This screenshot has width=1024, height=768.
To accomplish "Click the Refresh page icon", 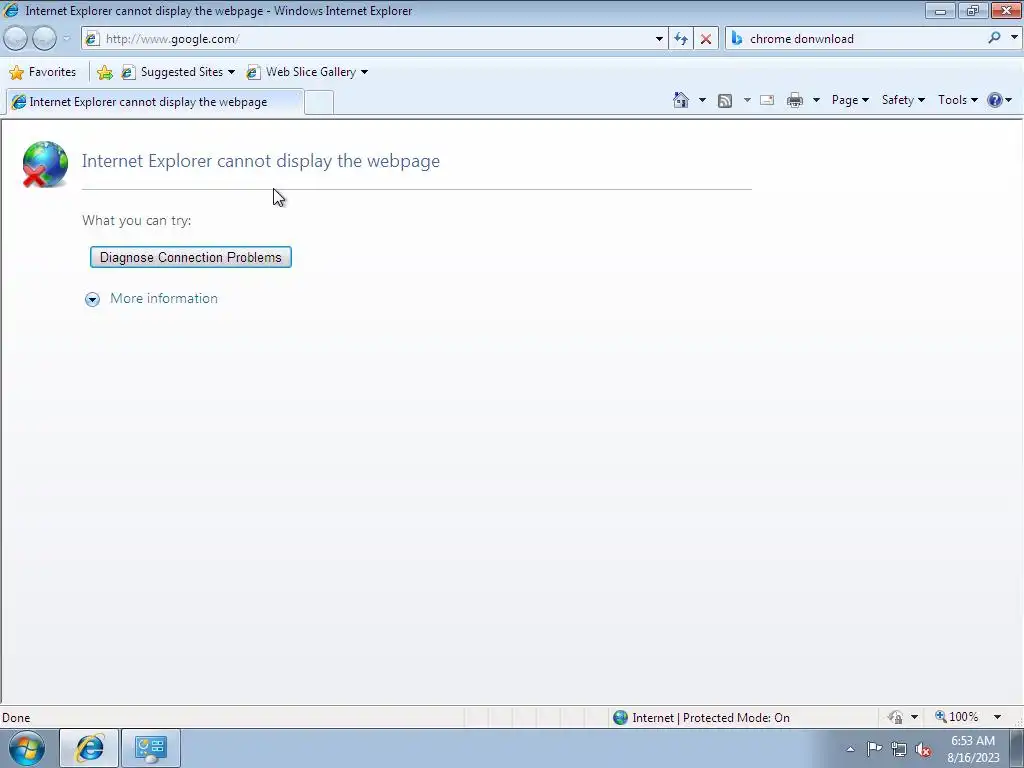I will pyautogui.click(x=681, y=39).
